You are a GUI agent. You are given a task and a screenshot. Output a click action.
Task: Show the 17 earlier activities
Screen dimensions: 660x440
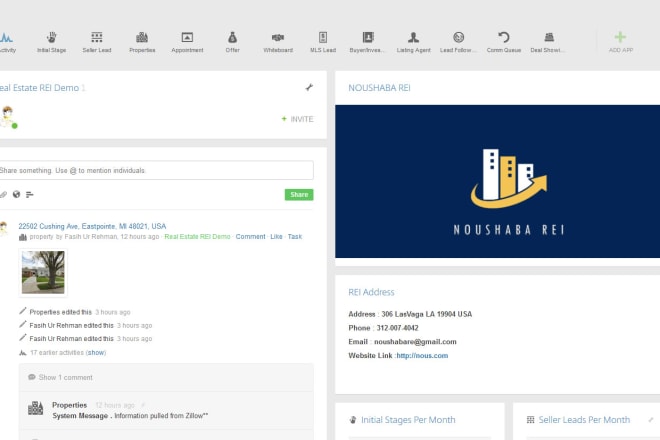[96, 353]
